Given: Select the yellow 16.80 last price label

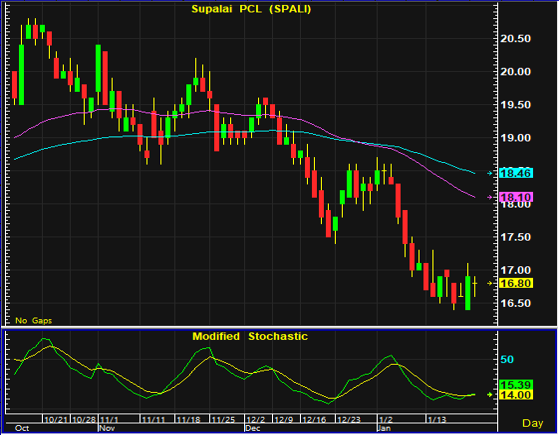Looking at the screenshot, I should (516, 283).
